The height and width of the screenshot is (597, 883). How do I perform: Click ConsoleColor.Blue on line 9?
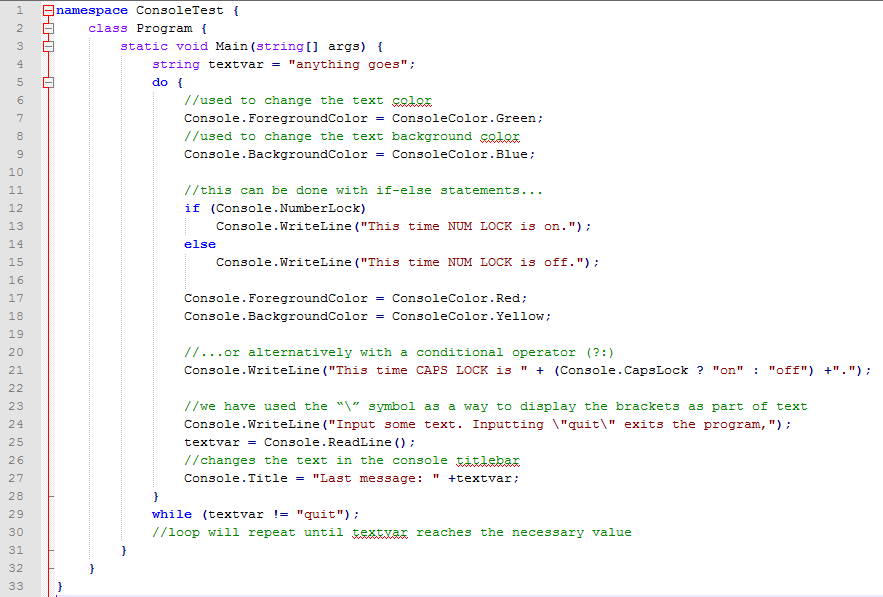(x=460, y=154)
